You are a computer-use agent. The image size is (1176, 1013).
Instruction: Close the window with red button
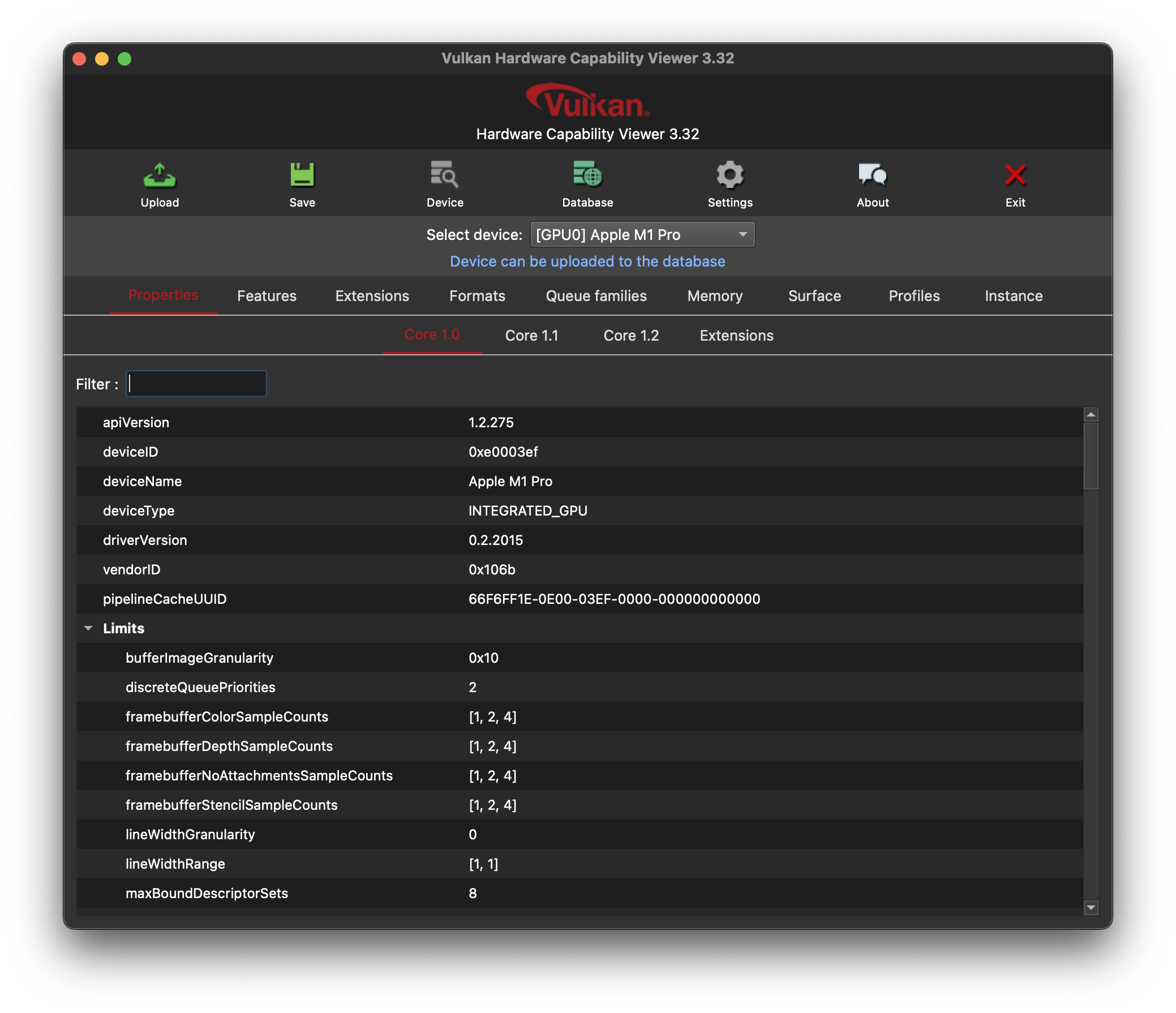79,58
